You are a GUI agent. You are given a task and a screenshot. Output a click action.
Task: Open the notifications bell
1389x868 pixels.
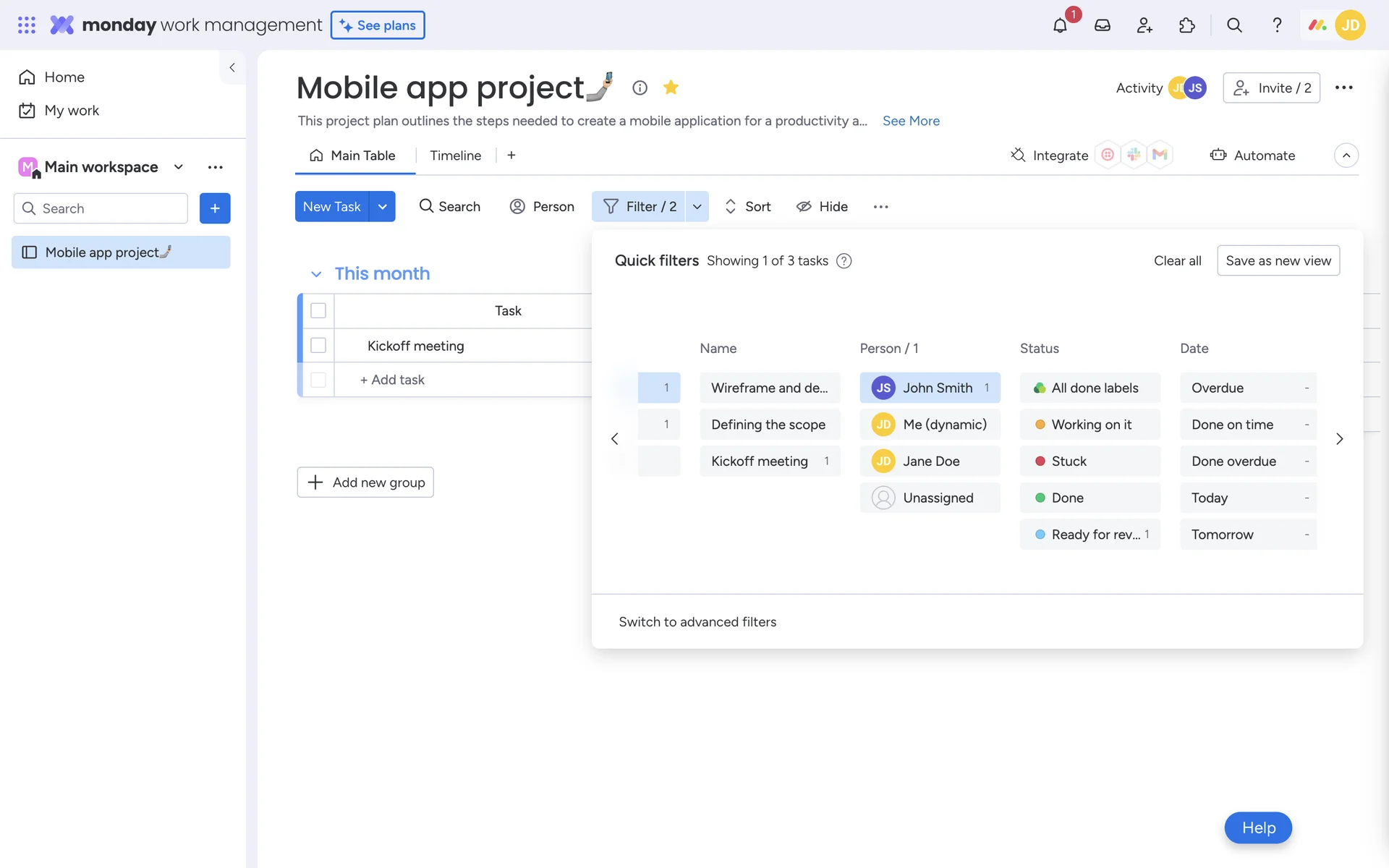[x=1060, y=25]
